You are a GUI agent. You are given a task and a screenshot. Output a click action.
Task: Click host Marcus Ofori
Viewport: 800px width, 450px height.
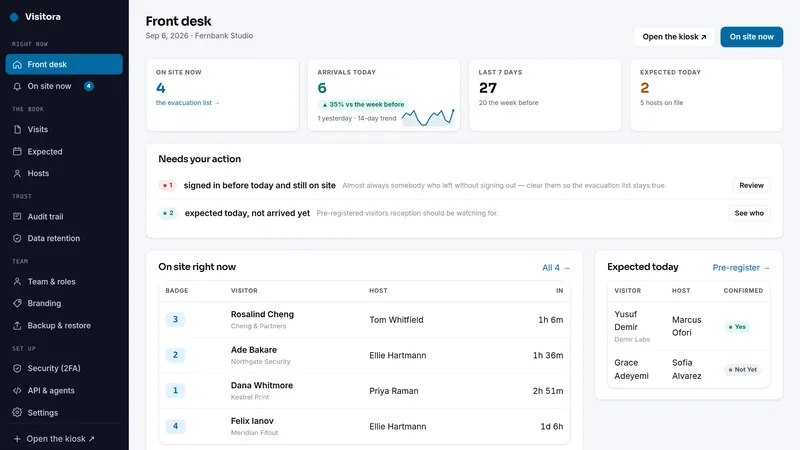point(687,326)
